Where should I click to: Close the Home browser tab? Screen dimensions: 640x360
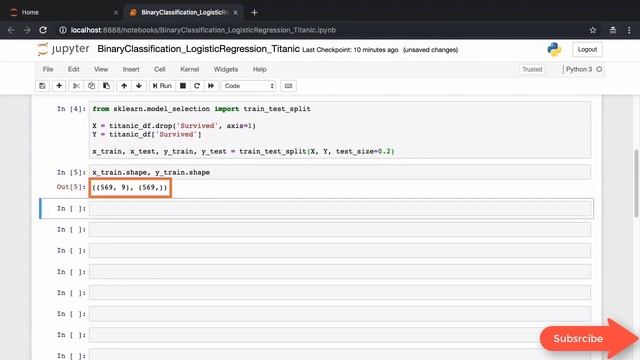tap(116, 13)
